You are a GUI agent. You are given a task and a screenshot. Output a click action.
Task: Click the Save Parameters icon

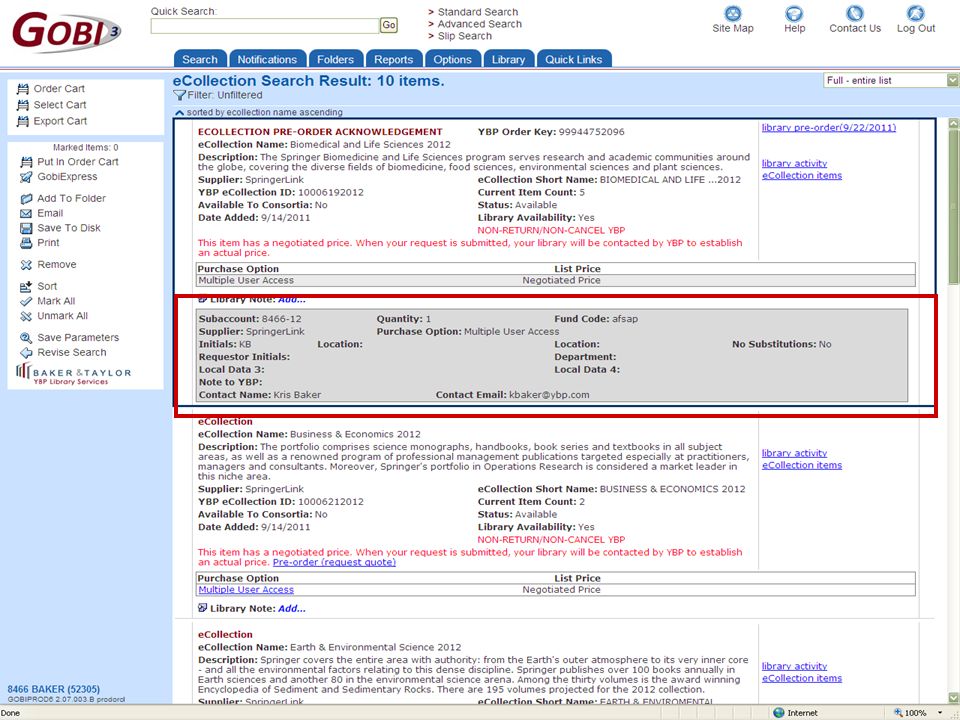coord(26,337)
